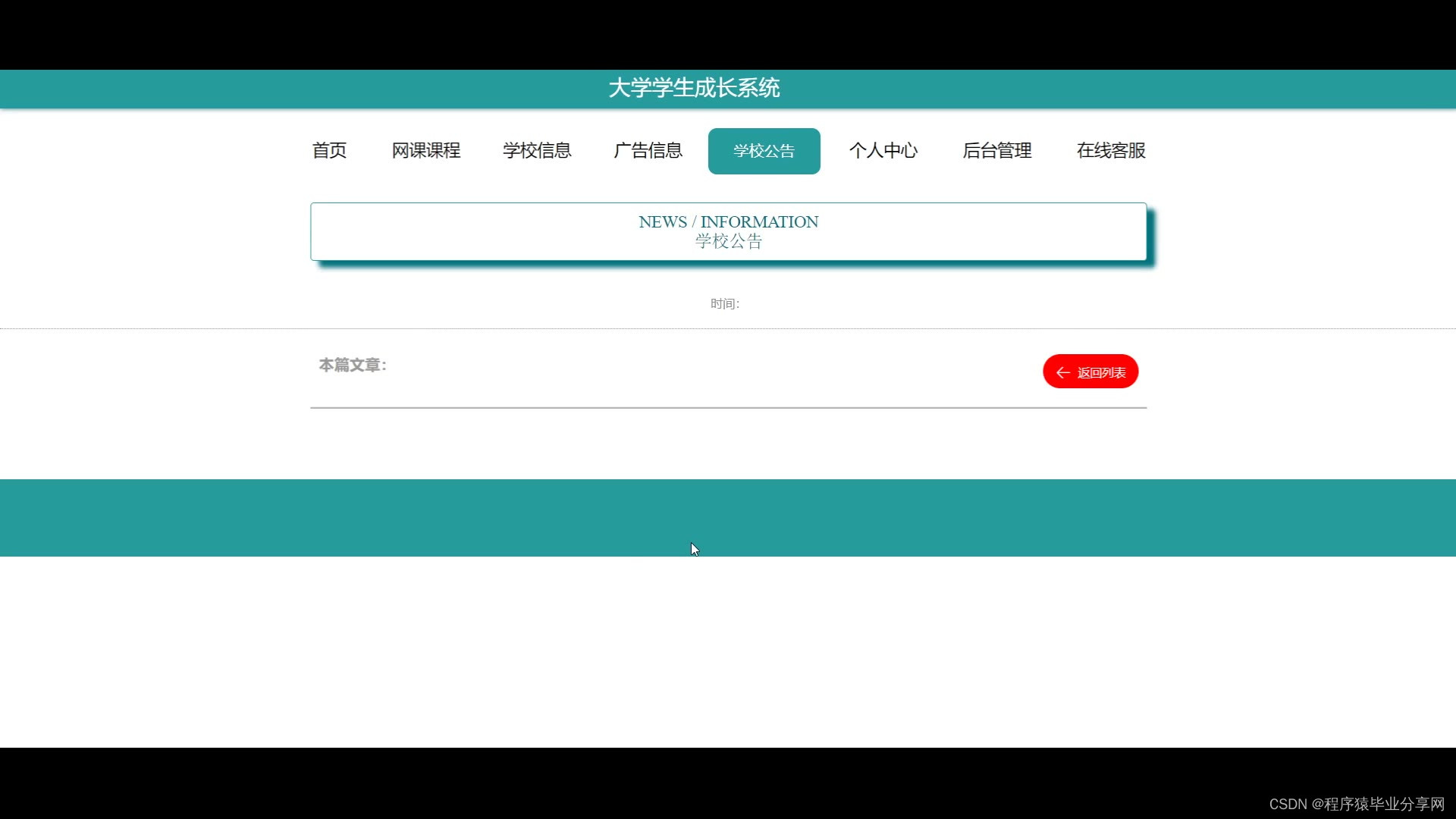Open the 网课课程 navigation item
1456x819 pixels.
coord(425,151)
